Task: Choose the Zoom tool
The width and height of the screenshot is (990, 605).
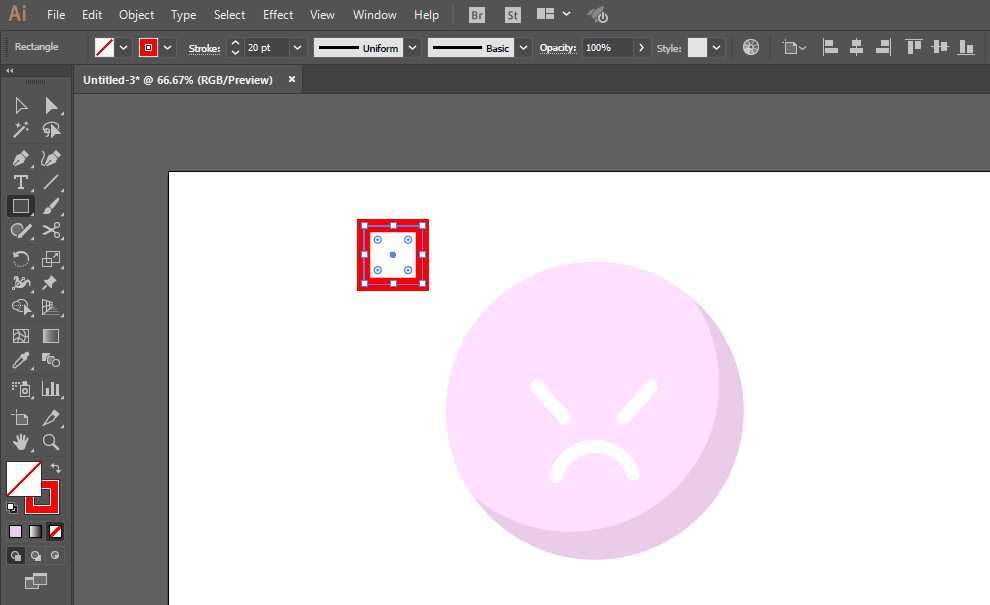Action: pos(51,442)
